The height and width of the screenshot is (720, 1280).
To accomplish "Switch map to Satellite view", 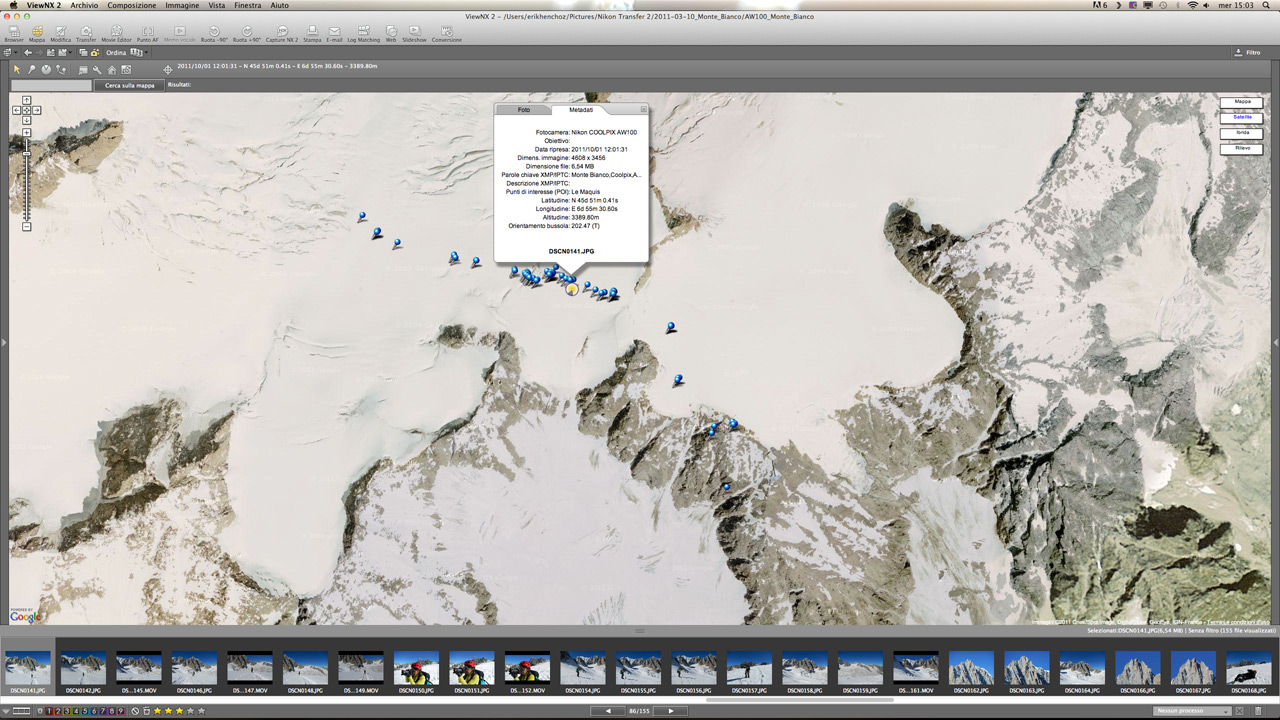I will point(1241,117).
